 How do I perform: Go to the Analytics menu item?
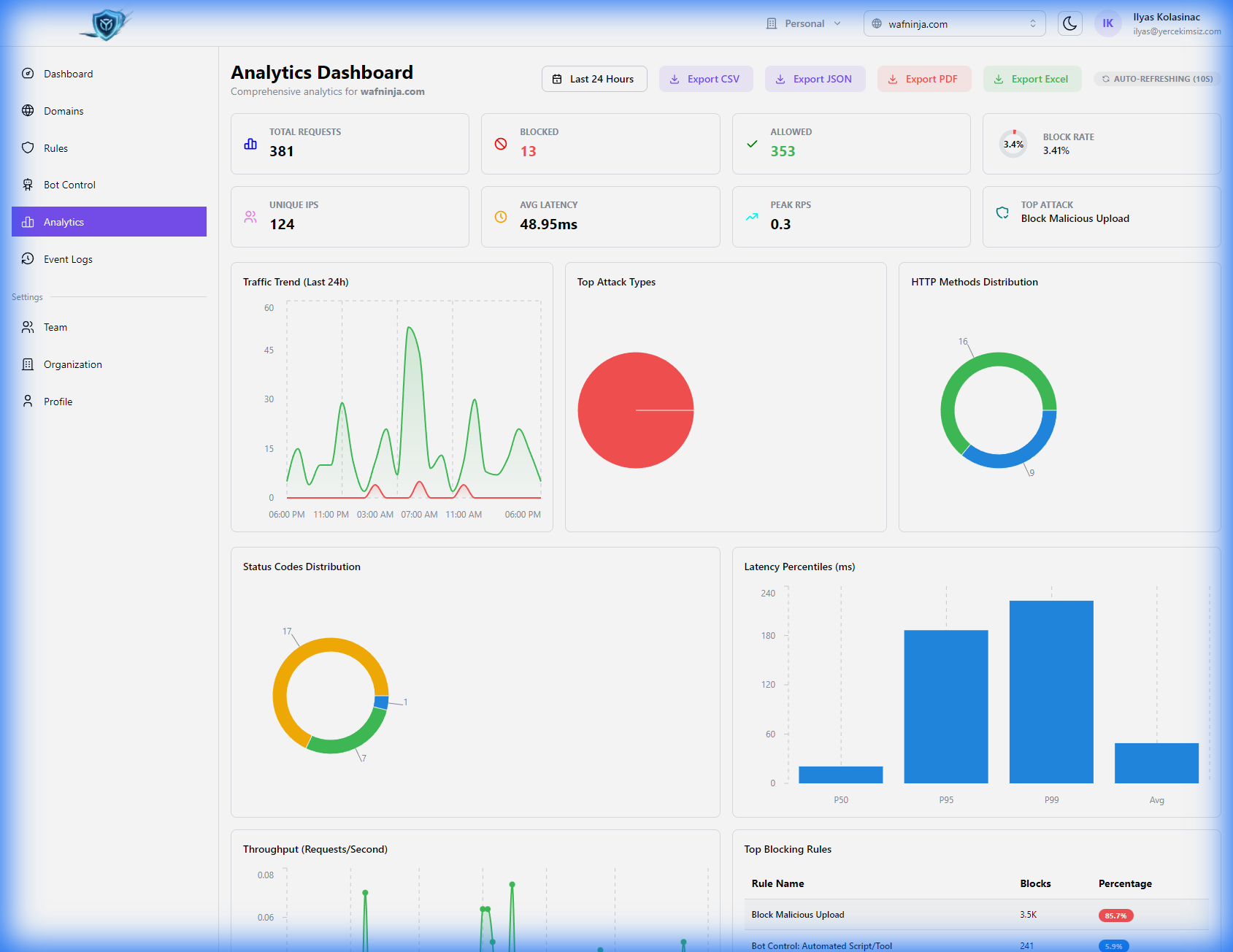(109, 222)
